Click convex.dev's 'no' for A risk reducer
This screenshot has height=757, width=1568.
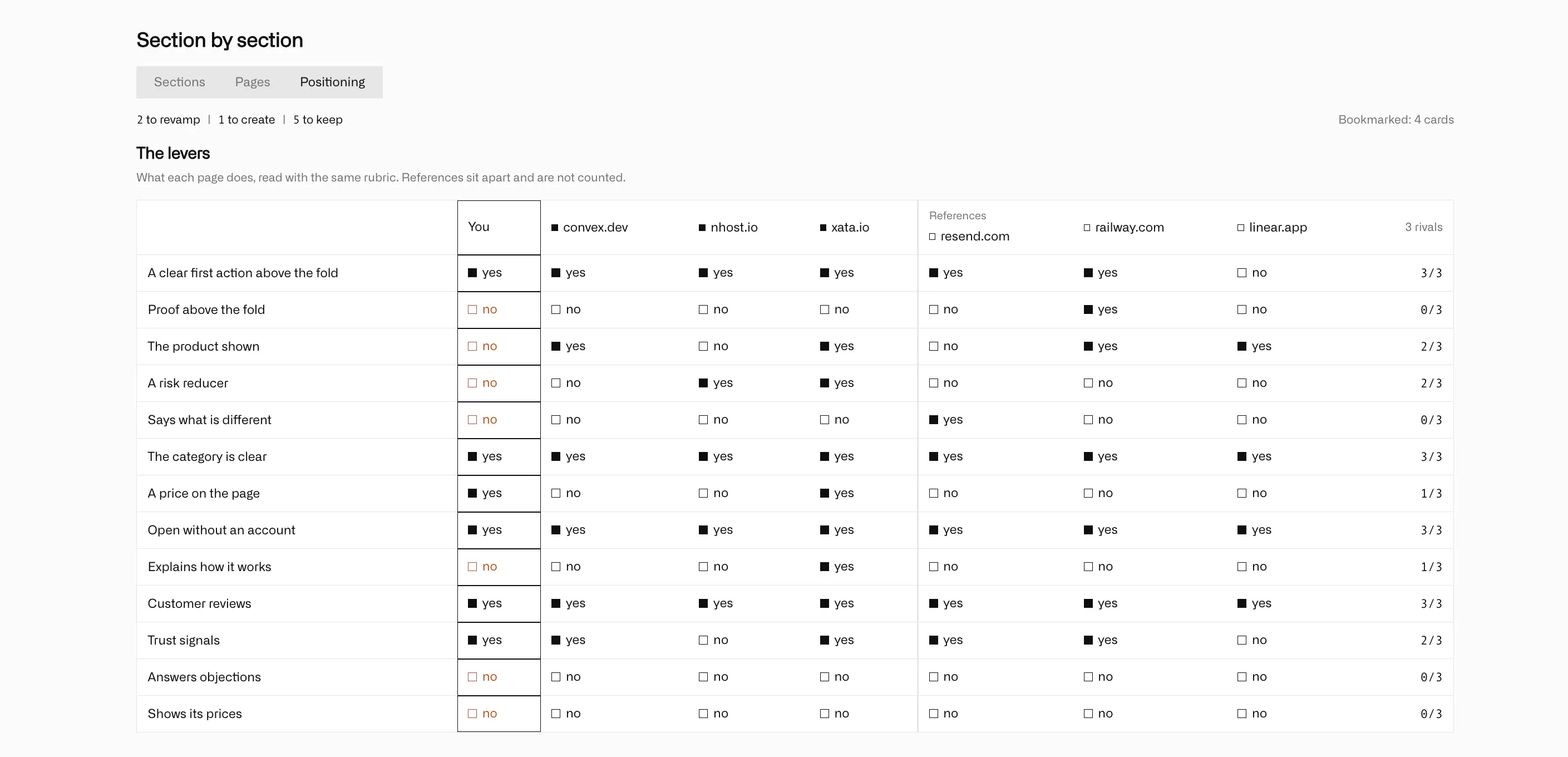(x=566, y=383)
